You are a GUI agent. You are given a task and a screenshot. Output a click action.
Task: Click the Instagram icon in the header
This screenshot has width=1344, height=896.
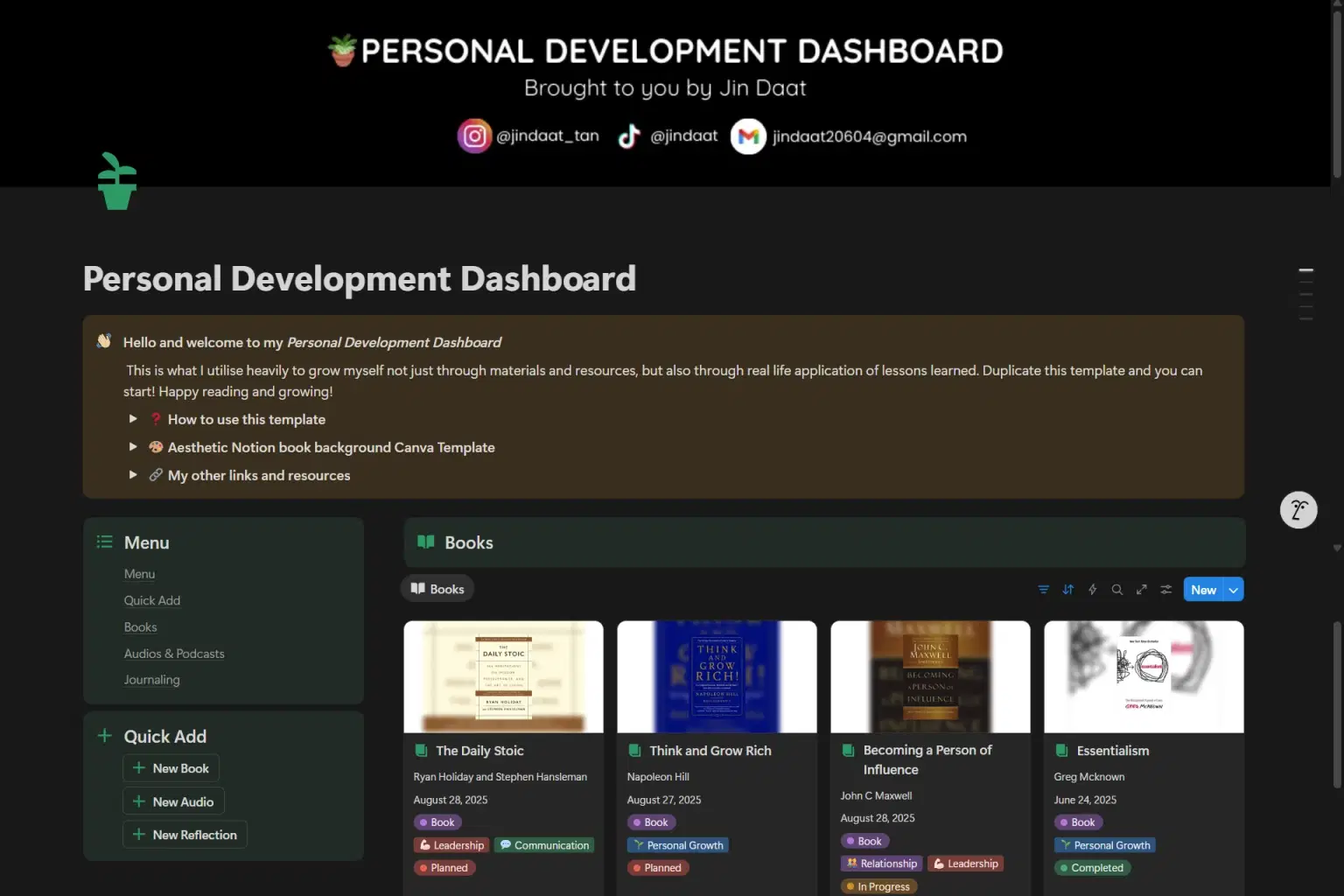click(x=474, y=136)
